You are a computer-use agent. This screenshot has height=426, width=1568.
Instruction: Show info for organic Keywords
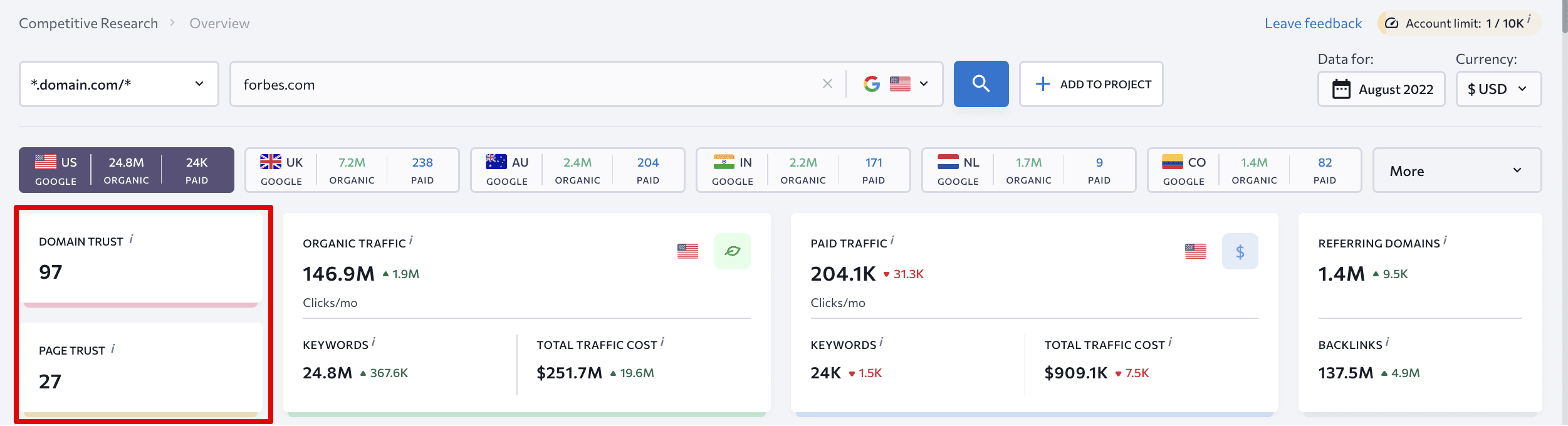coord(373,342)
